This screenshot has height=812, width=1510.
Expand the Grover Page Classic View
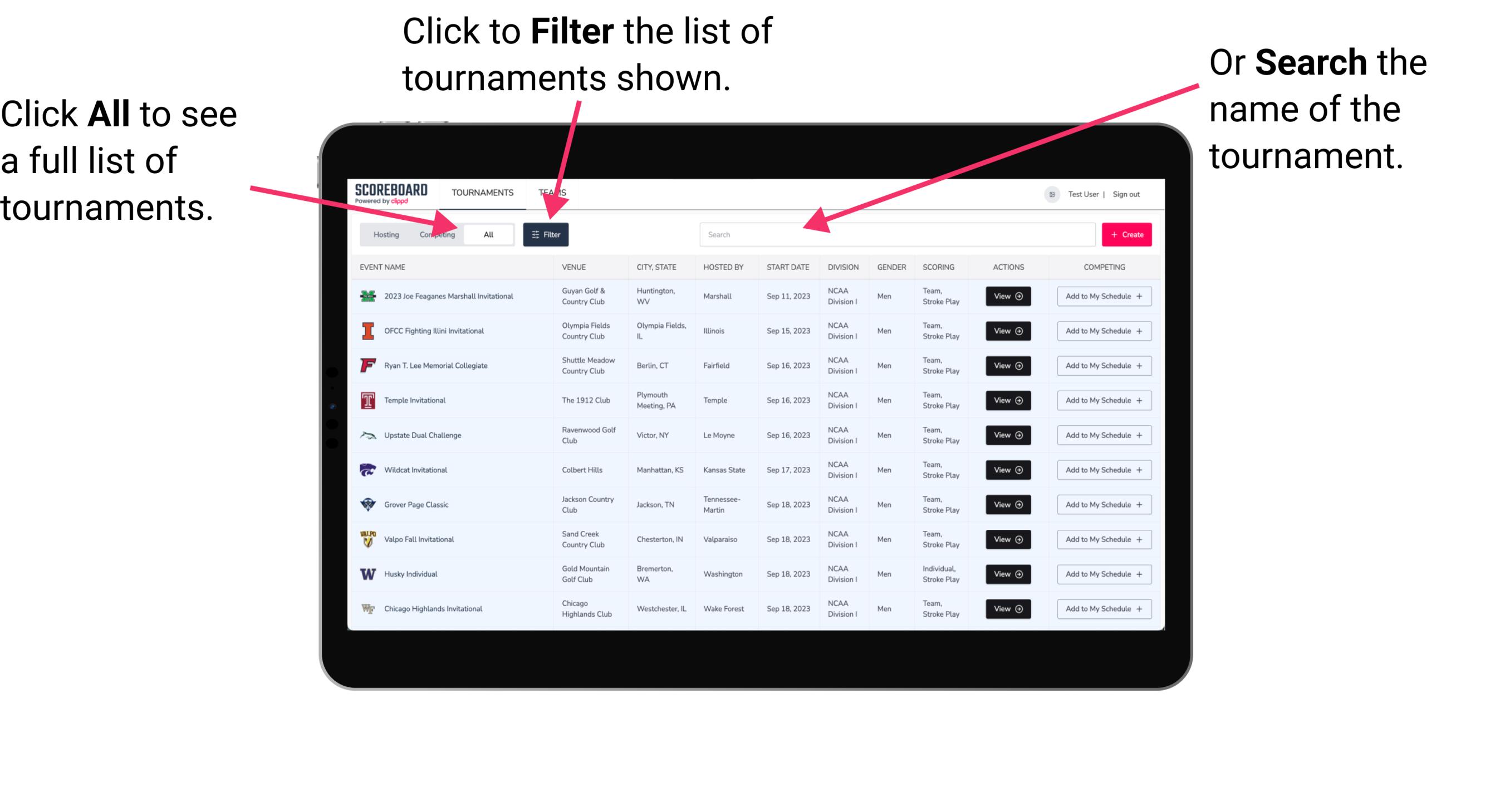(x=1007, y=505)
